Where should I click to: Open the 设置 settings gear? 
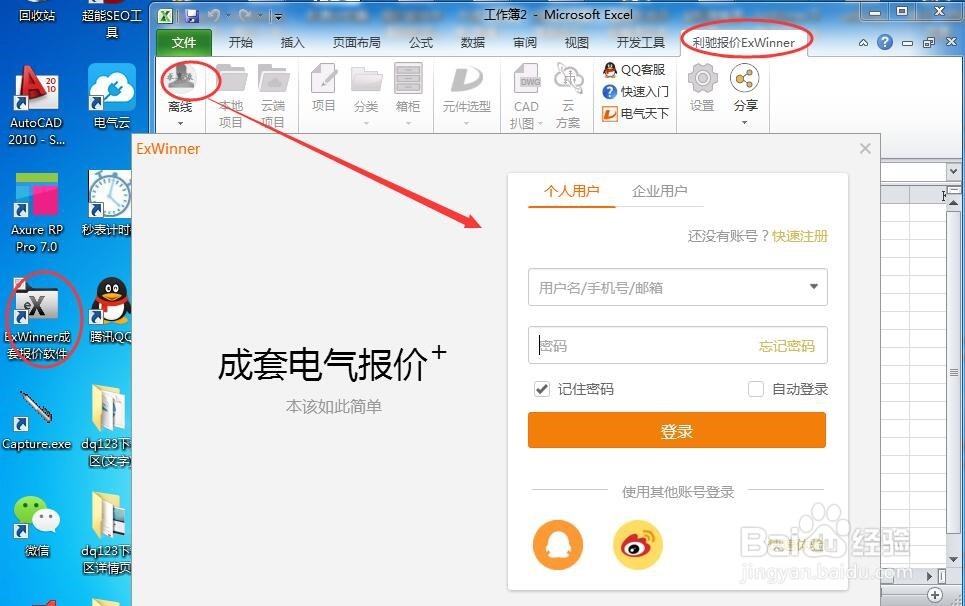tap(702, 88)
